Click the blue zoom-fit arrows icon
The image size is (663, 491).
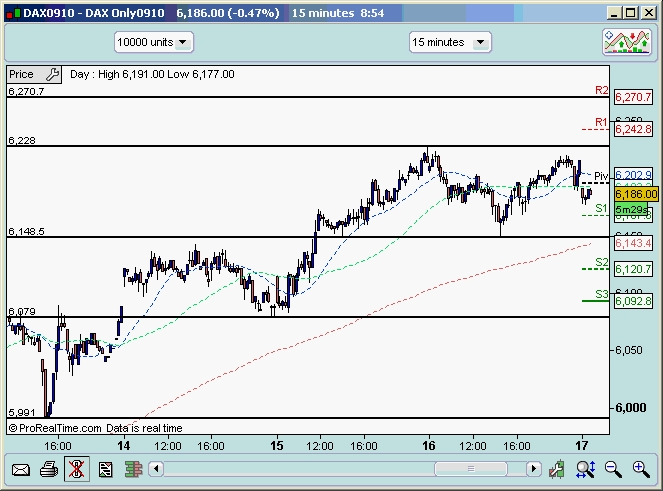click(585, 468)
